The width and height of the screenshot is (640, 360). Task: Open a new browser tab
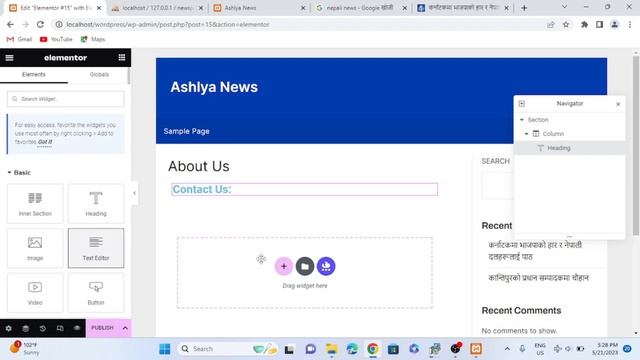coord(524,8)
